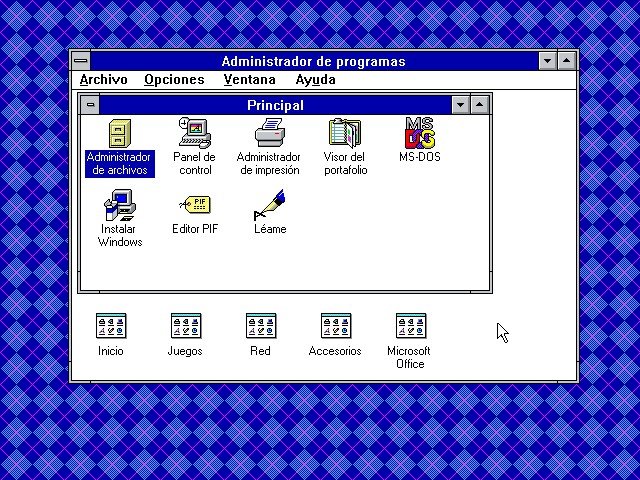Select the Visor del portafolio icon
This screenshot has width=640, height=480.
coord(345,133)
